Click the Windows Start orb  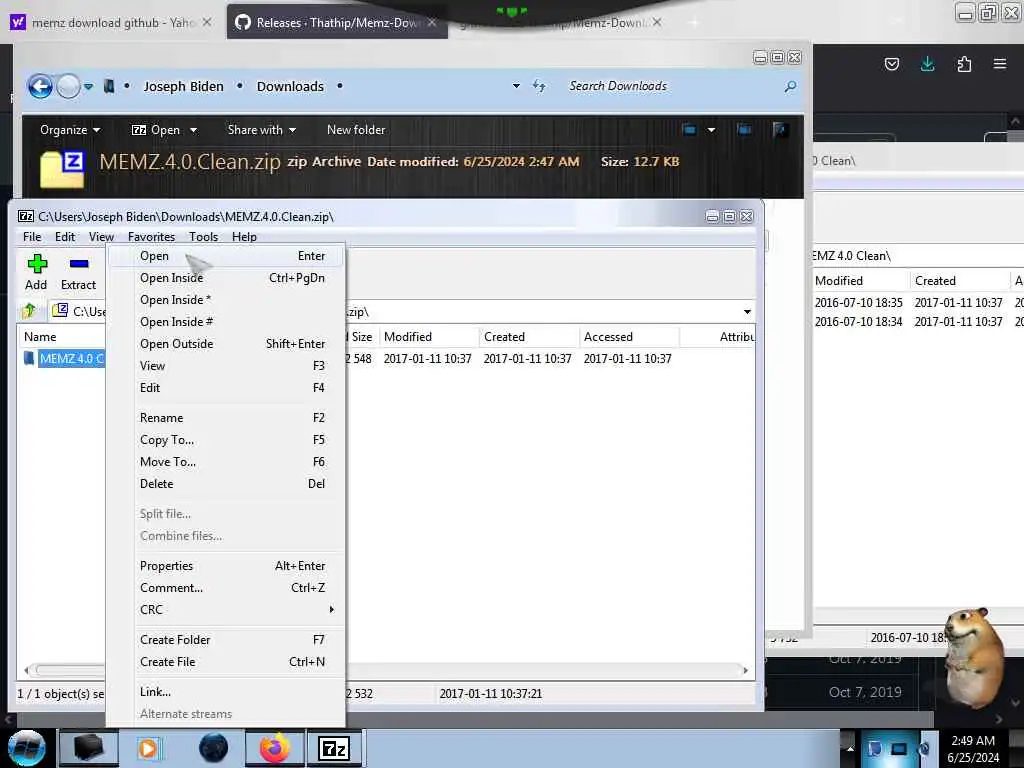27,748
